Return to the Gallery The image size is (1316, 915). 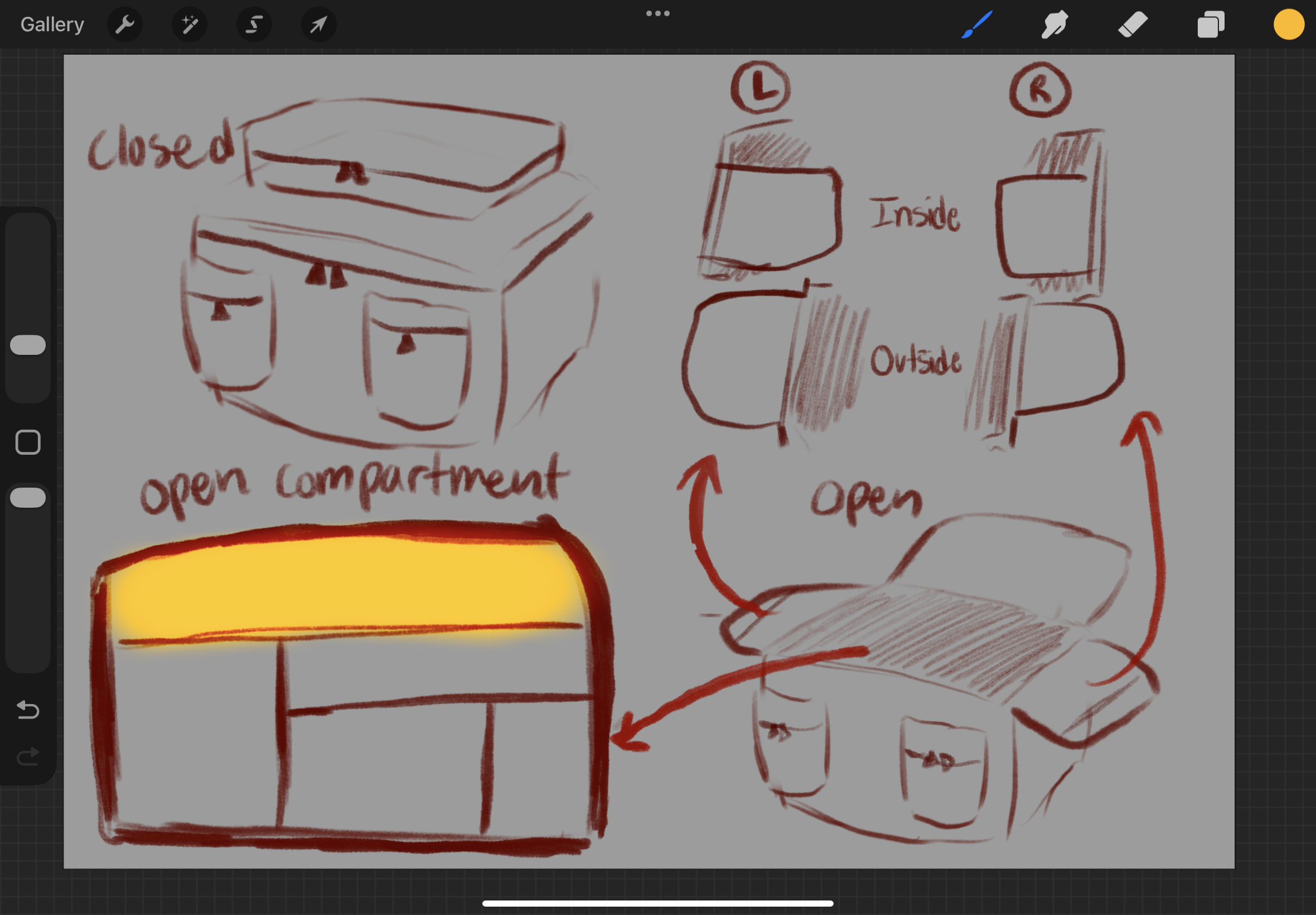(52, 25)
